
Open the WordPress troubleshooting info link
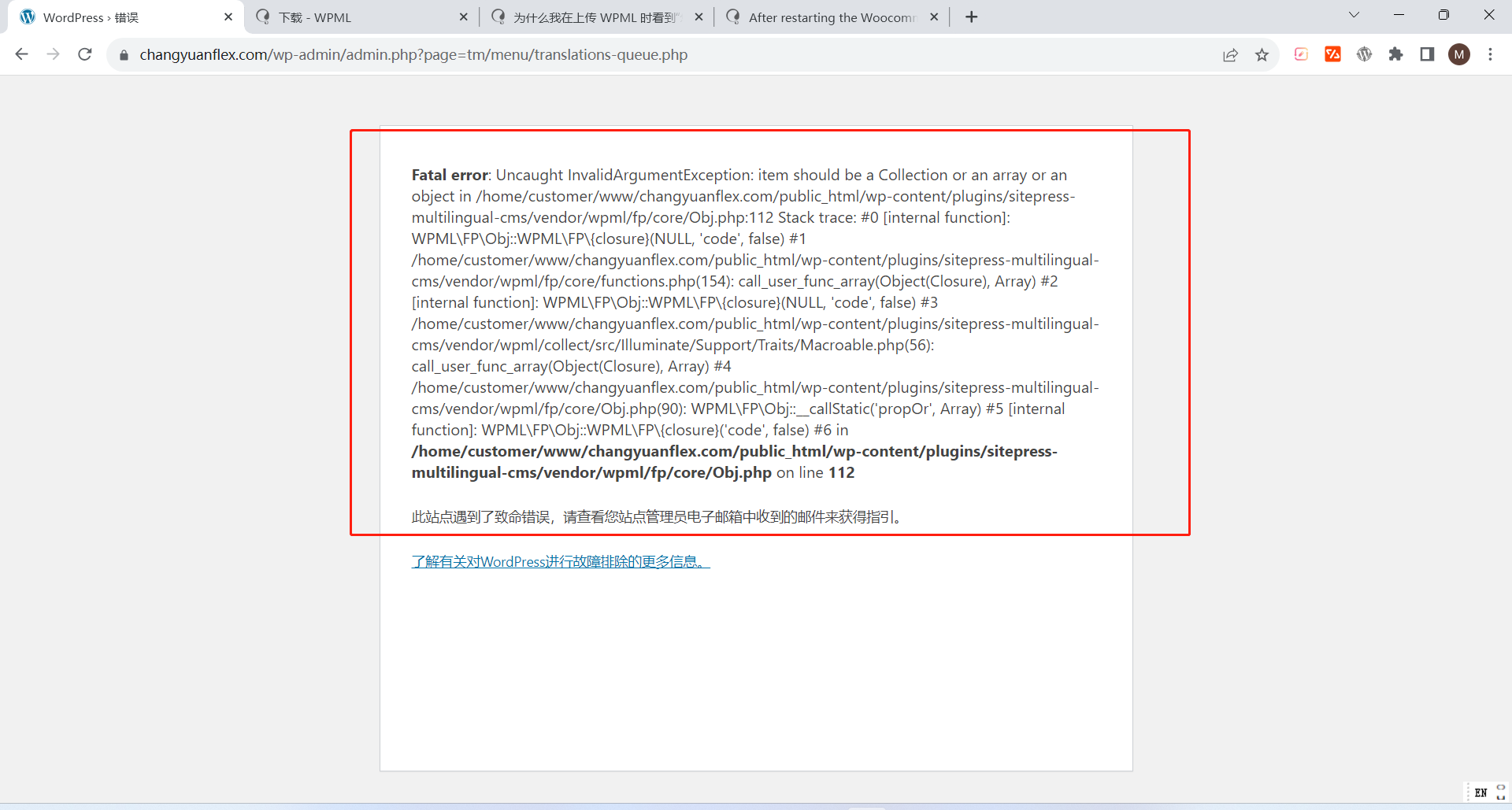[561, 561]
